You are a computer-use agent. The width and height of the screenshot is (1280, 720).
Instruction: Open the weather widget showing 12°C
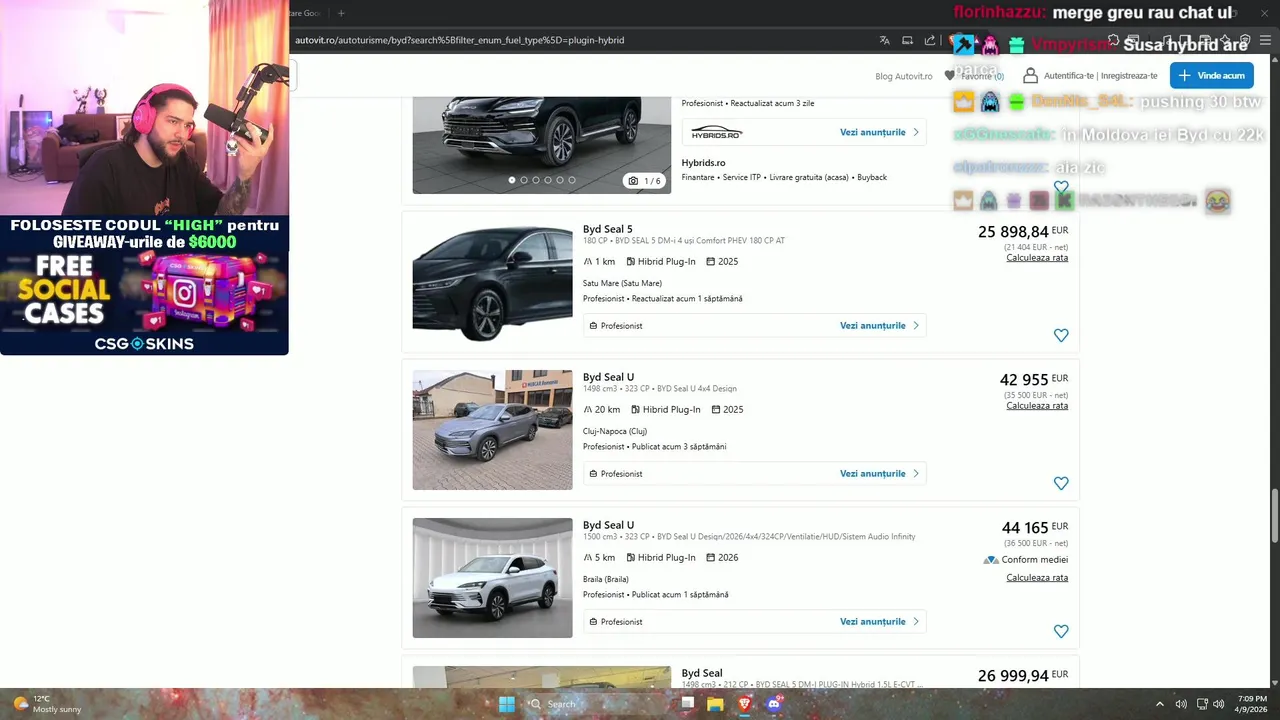(x=45, y=704)
